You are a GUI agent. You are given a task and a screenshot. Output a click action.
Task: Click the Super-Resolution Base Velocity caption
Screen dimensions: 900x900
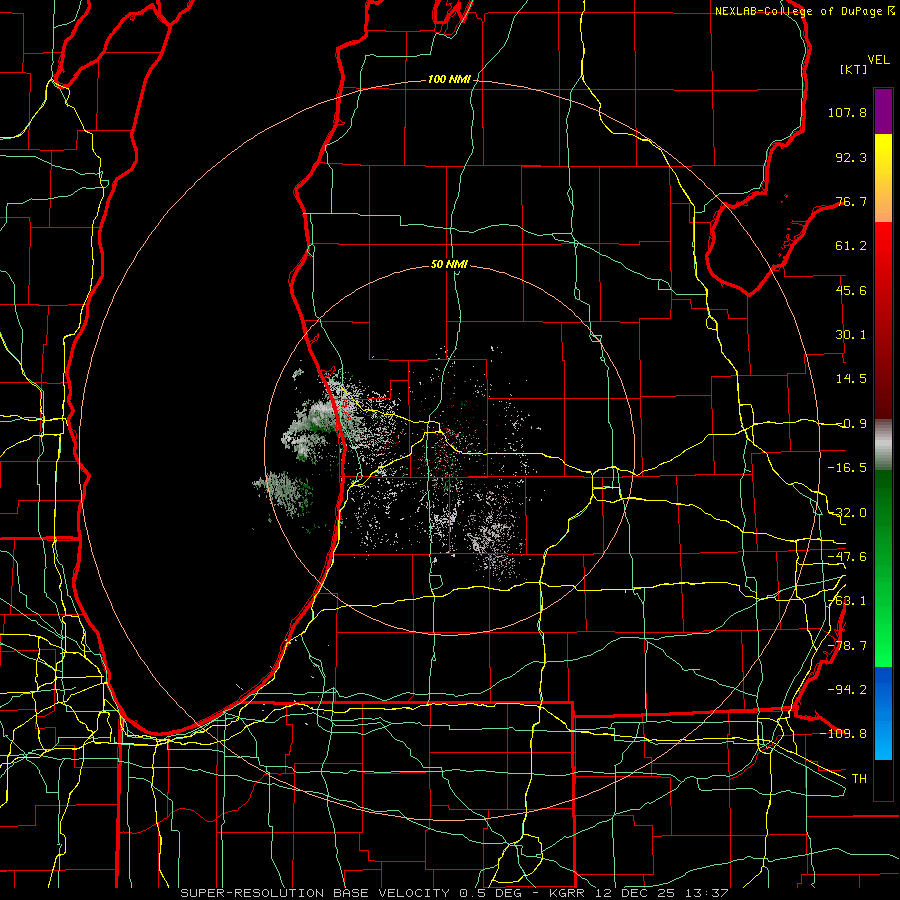pyautogui.click(x=454, y=893)
